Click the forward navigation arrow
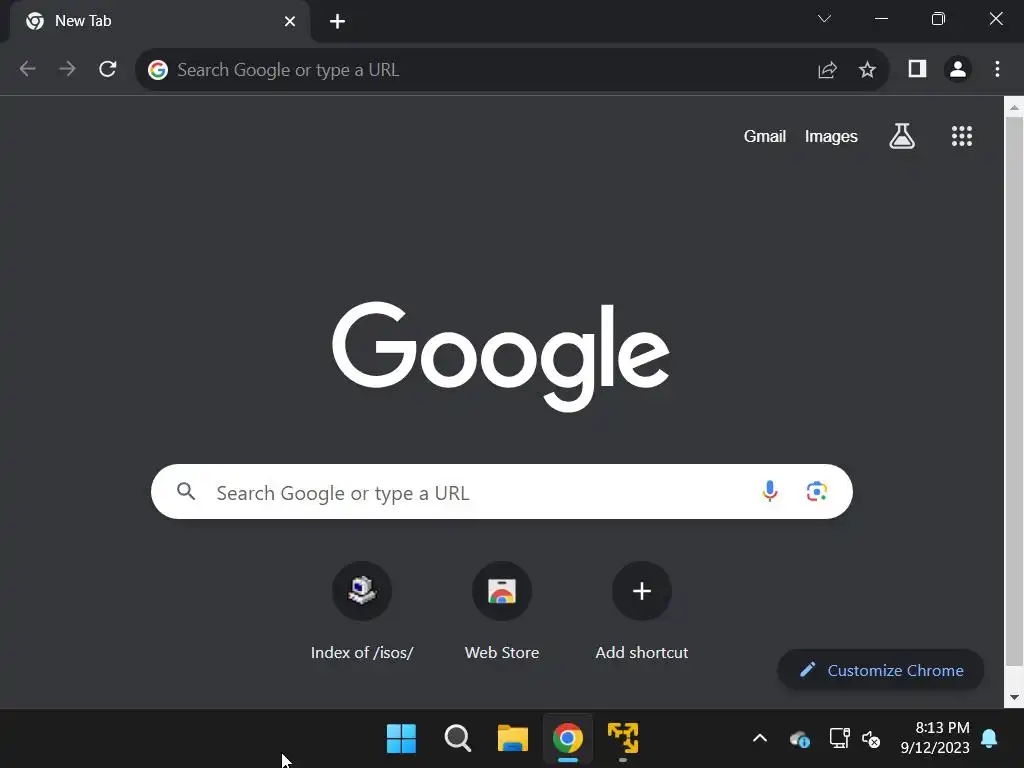The width and height of the screenshot is (1024, 768). 67,69
